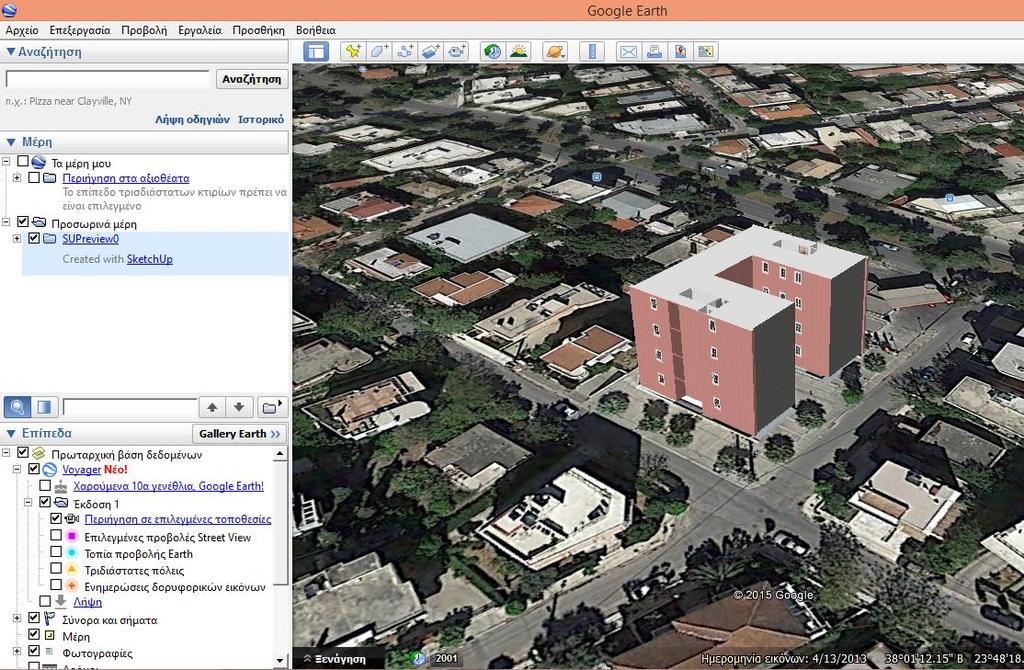Open Χαρούμενα 10α γενέθλια, Google Earth! link
Viewport: 1024px width, 670px height.
point(168,486)
